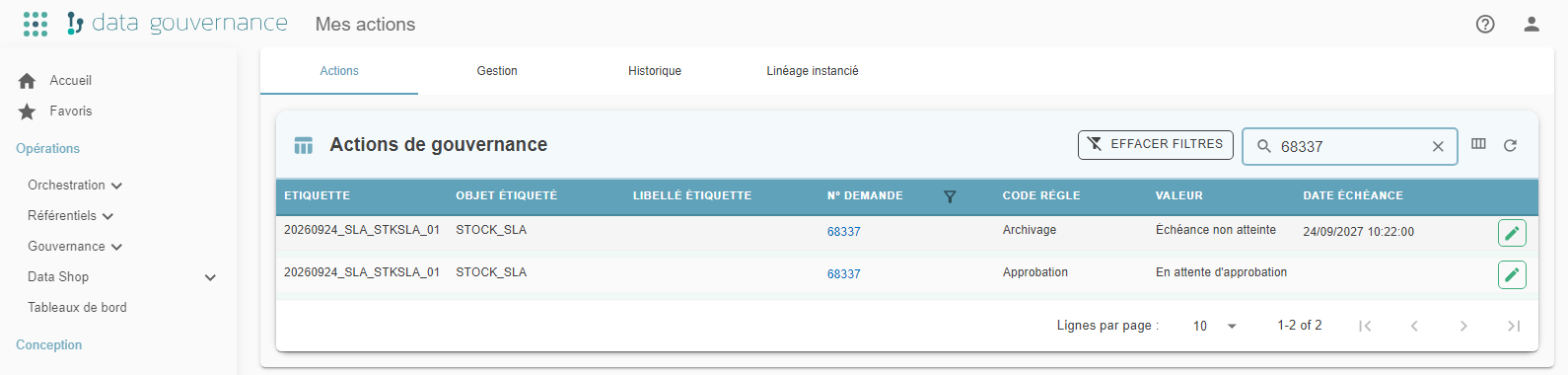This screenshot has width=1568, height=375.
Task: Go to previous page of results
Action: click(1414, 326)
